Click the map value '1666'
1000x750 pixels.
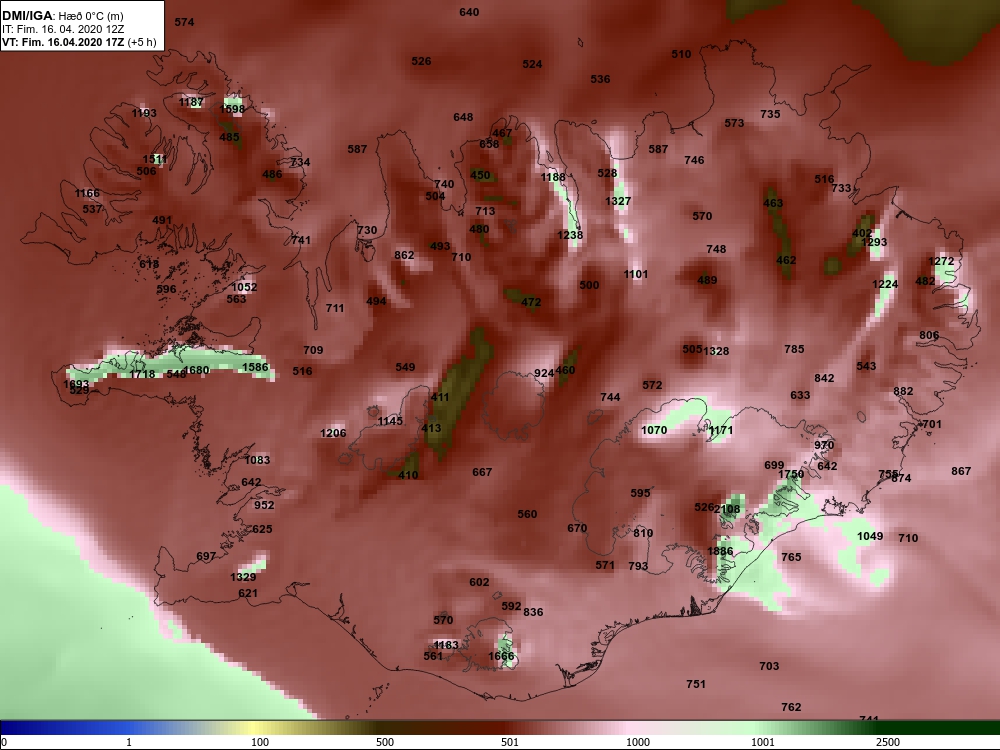pos(501,656)
